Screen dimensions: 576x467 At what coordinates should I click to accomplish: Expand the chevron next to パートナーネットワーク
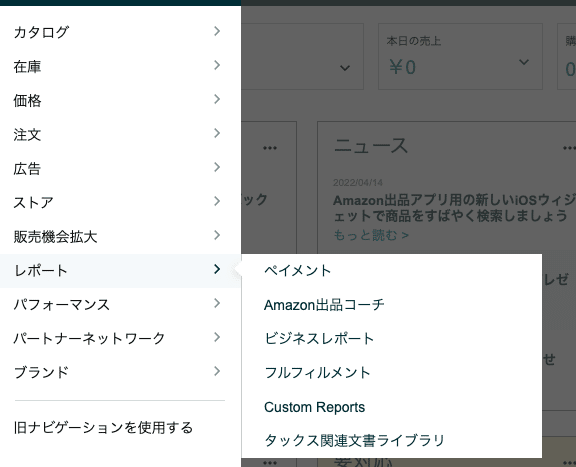point(217,337)
